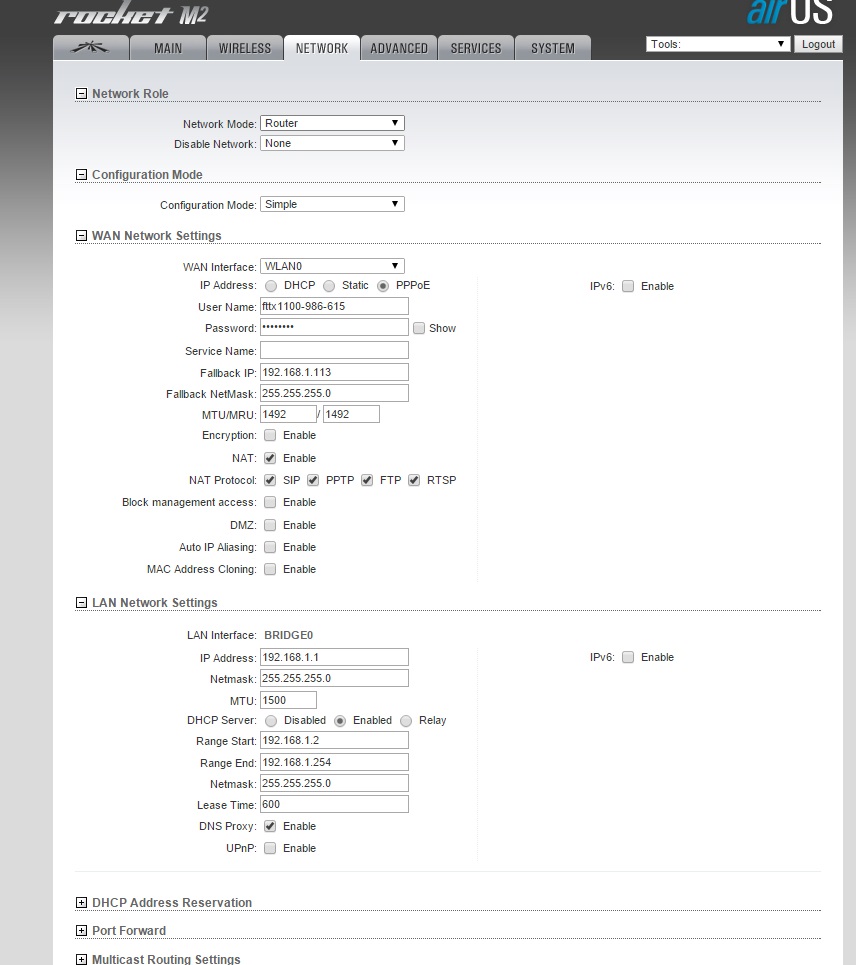This screenshot has width=856, height=965.
Task: Expand the Multicast Routing Settings section
Action: pos(81,959)
